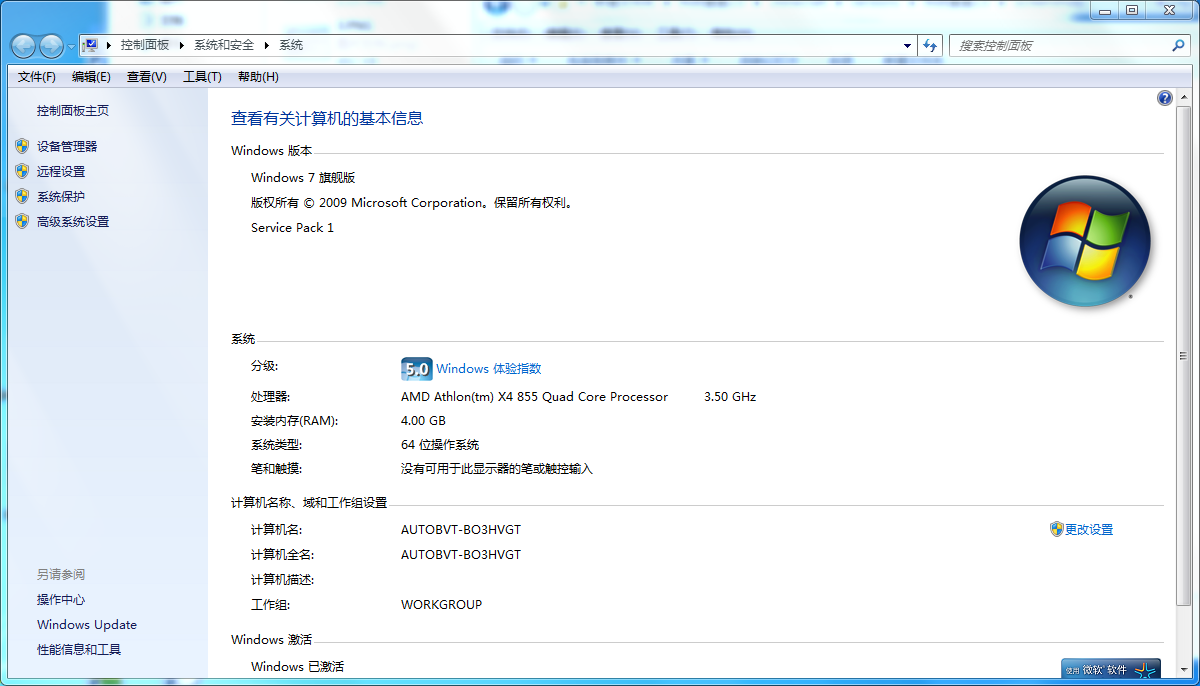Open the help question mark icon
Image resolution: width=1200 pixels, height=686 pixels.
[1165, 98]
